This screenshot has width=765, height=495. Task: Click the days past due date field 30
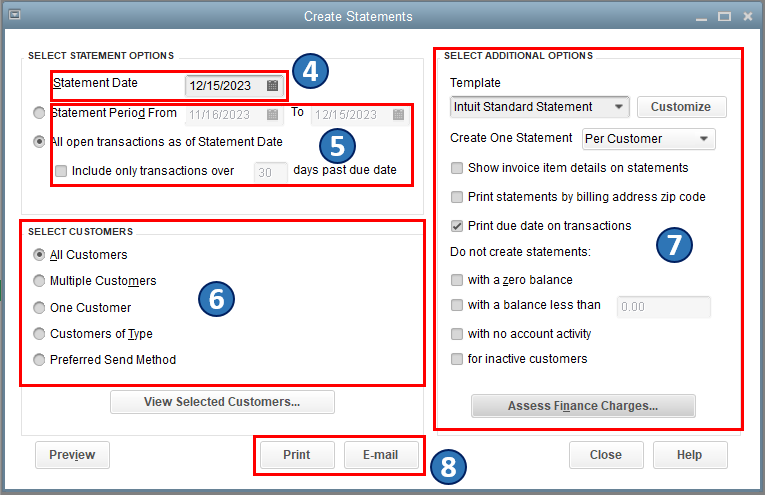pos(270,173)
